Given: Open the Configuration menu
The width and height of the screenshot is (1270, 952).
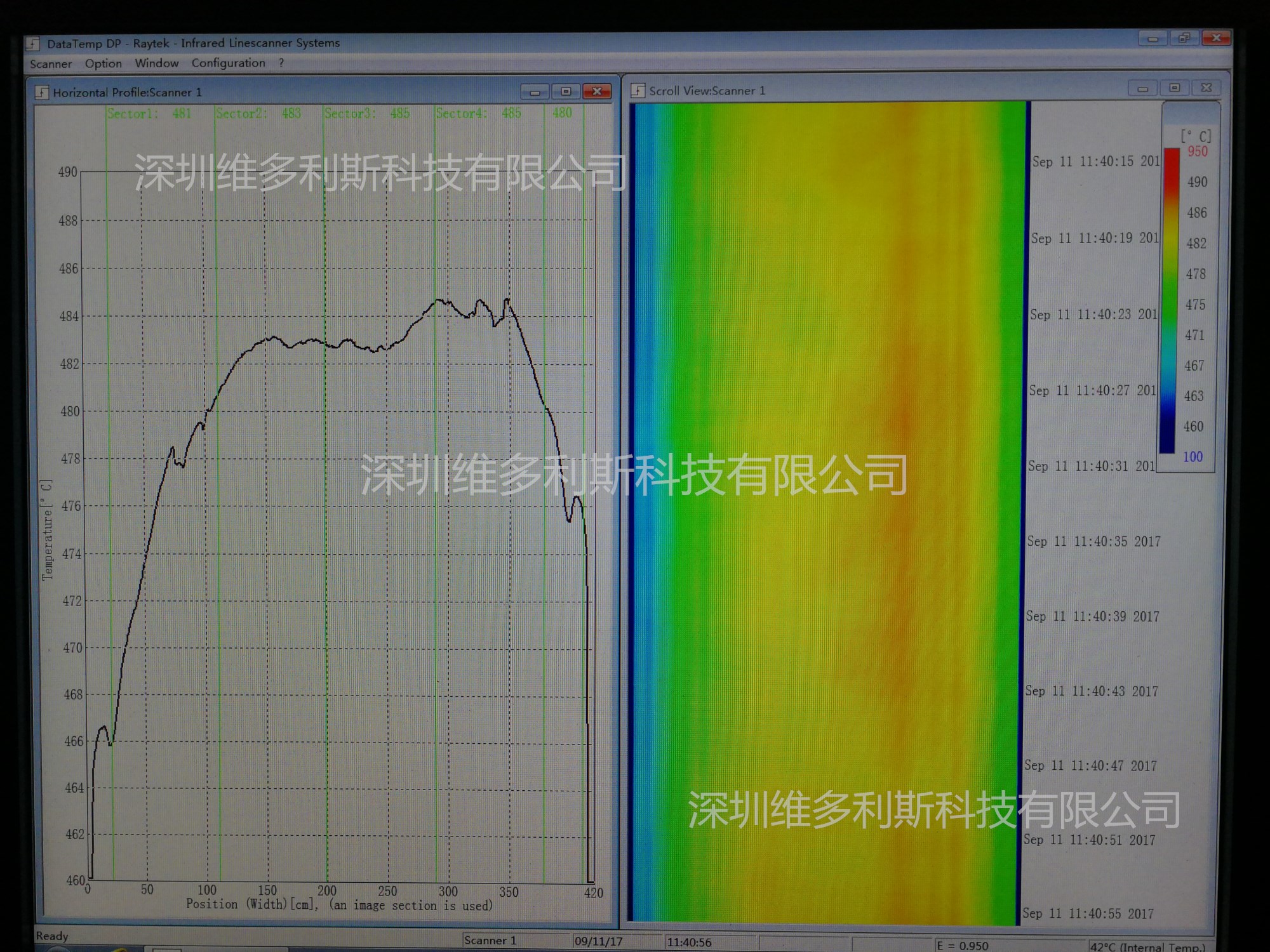Looking at the screenshot, I should [x=228, y=63].
